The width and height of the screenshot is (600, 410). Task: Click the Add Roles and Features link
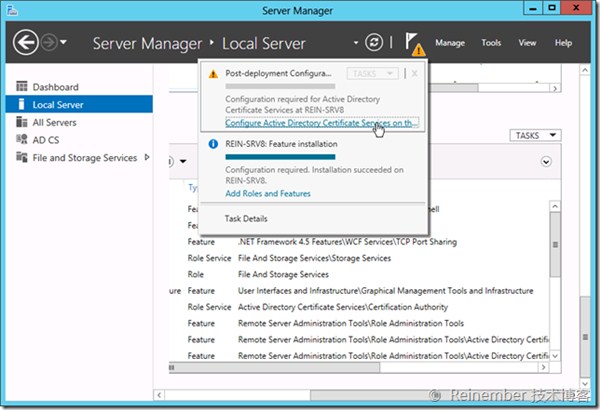click(x=267, y=193)
